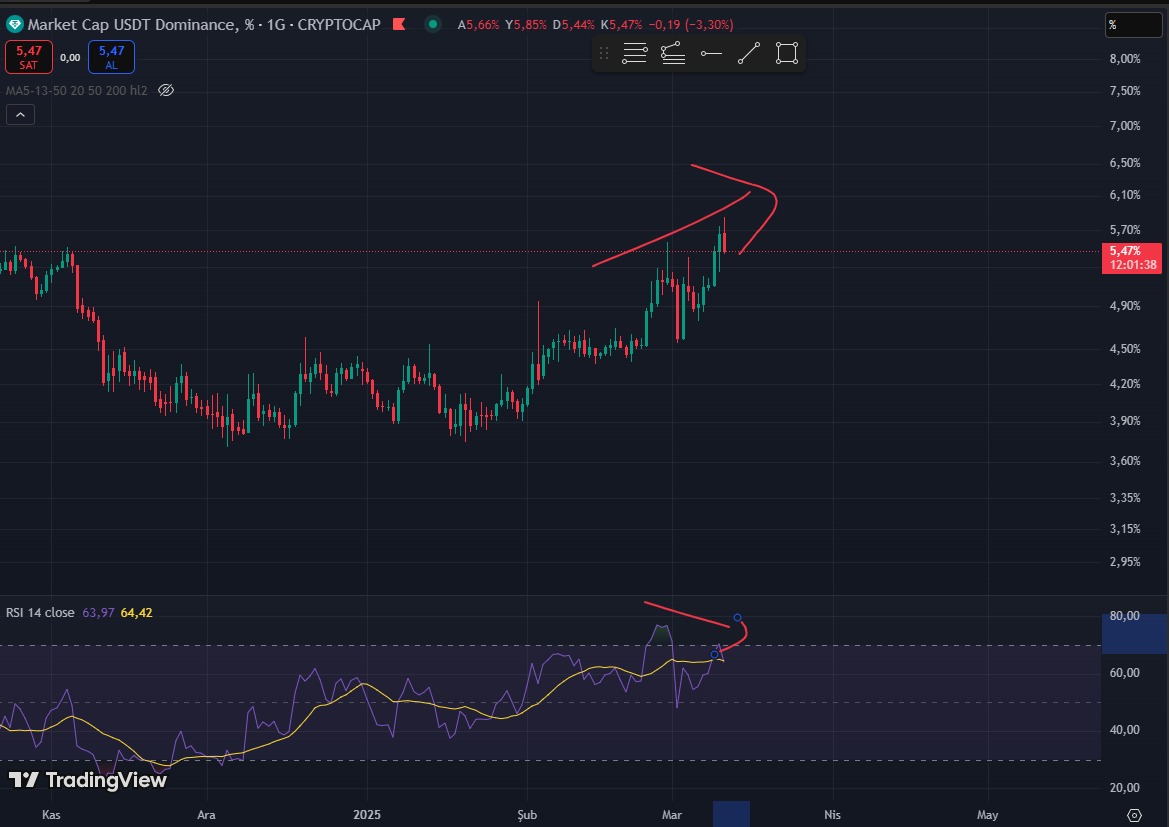The width and height of the screenshot is (1169, 827).
Task: Click the red SAT sell button
Action: click(29, 57)
